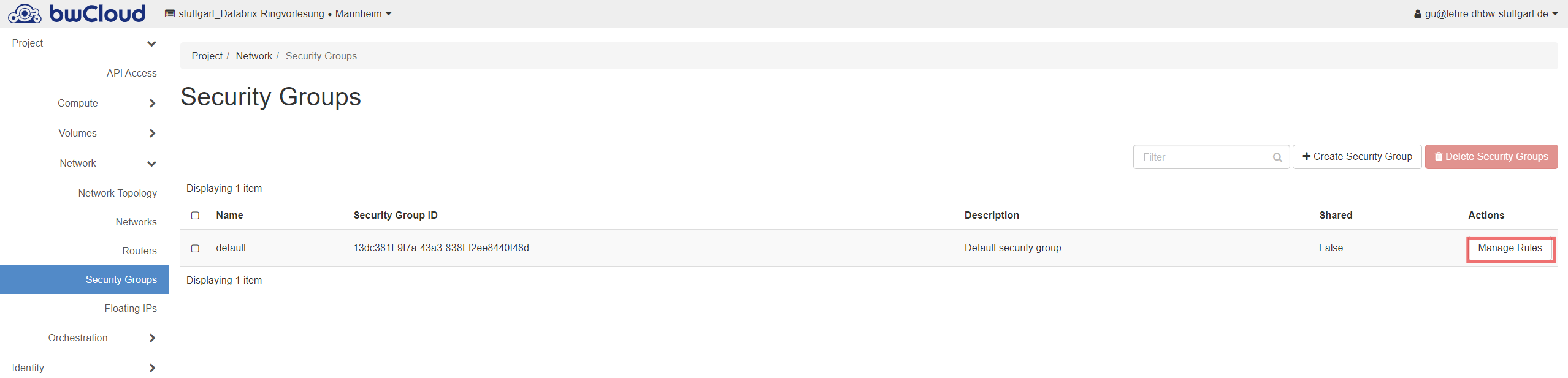
Task: Click into the Filter input field
Action: coord(1202,157)
